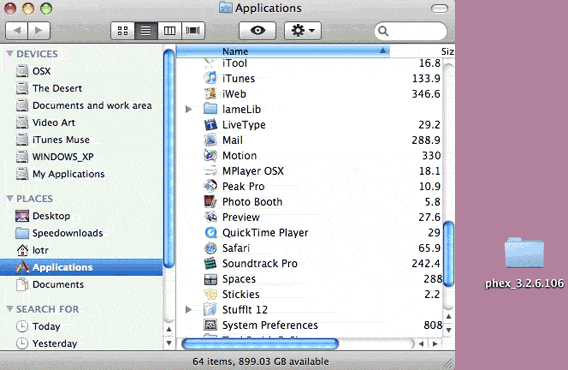Click the horizontal scroll left arrow
This screenshot has width=568, height=370.
tap(421, 344)
